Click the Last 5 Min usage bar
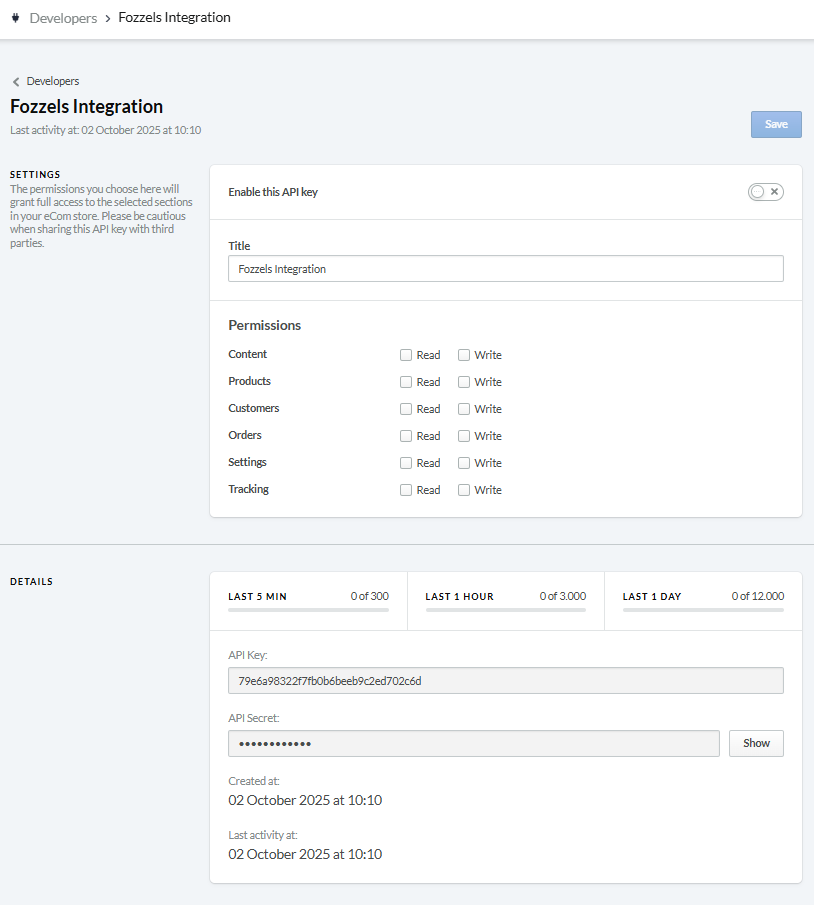This screenshot has height=905, width=814. tap(308, 608)
